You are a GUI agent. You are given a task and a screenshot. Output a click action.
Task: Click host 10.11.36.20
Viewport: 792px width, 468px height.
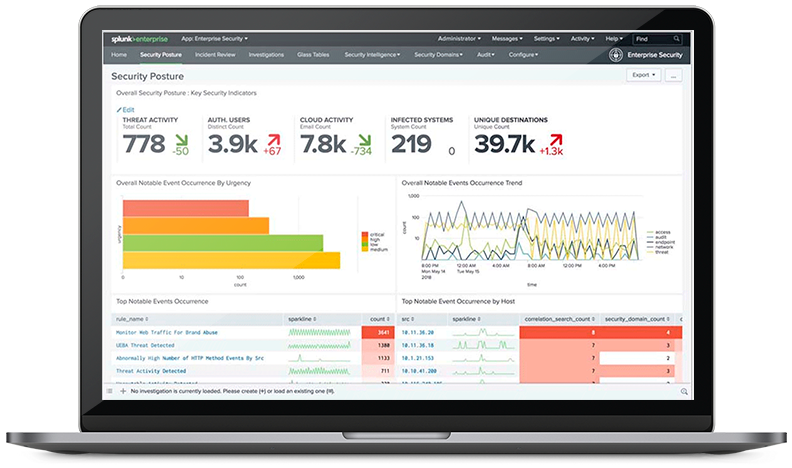coord(418,333)
